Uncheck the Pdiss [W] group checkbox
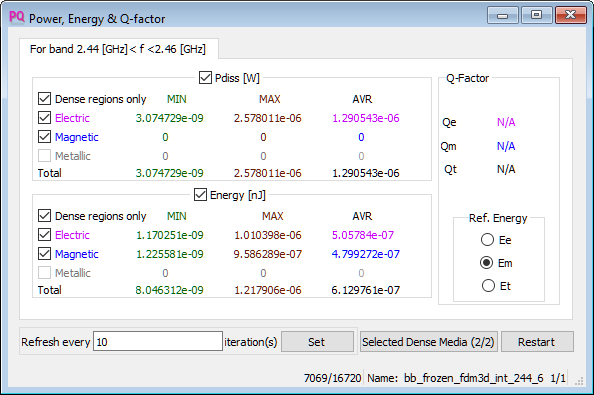The image size is (594, 395). tap(205, 78)
